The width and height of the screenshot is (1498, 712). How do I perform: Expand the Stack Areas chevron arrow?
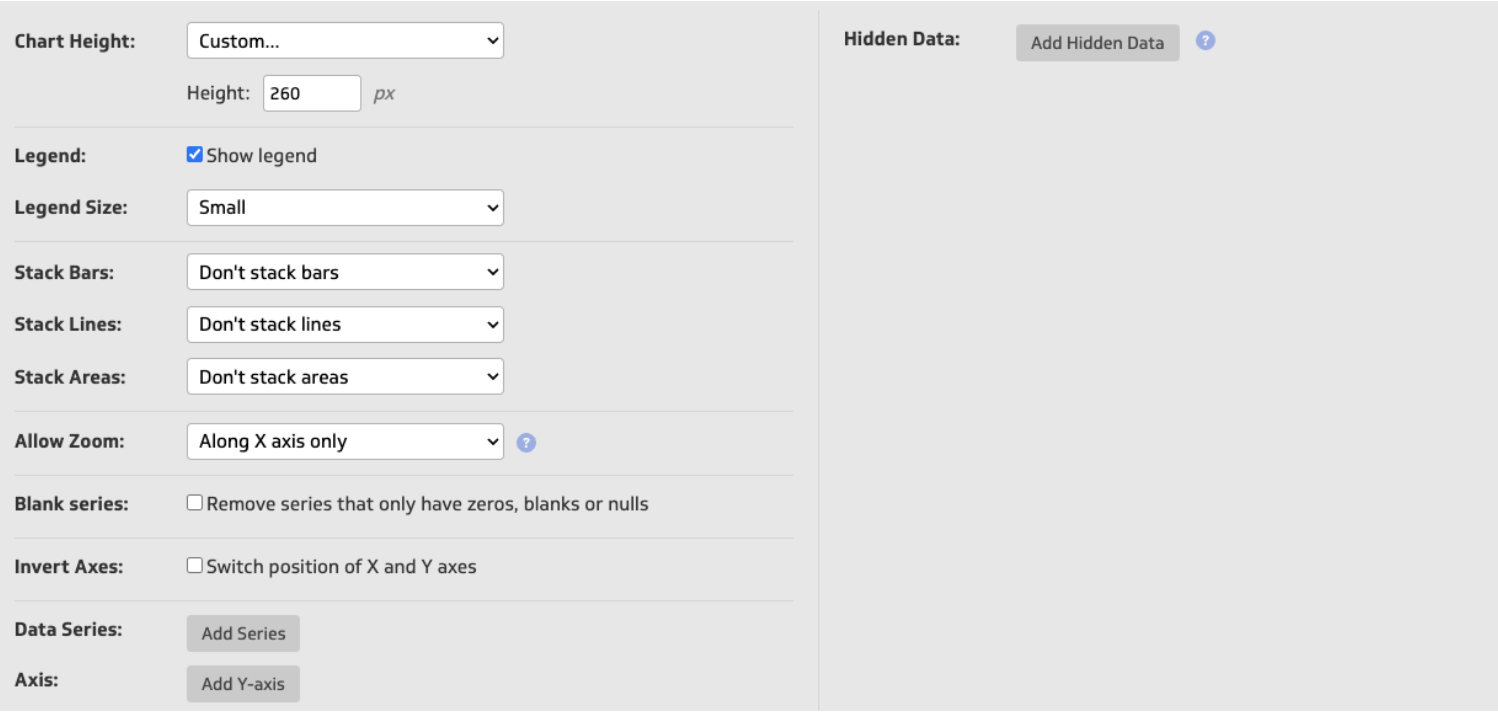point(492,376)
